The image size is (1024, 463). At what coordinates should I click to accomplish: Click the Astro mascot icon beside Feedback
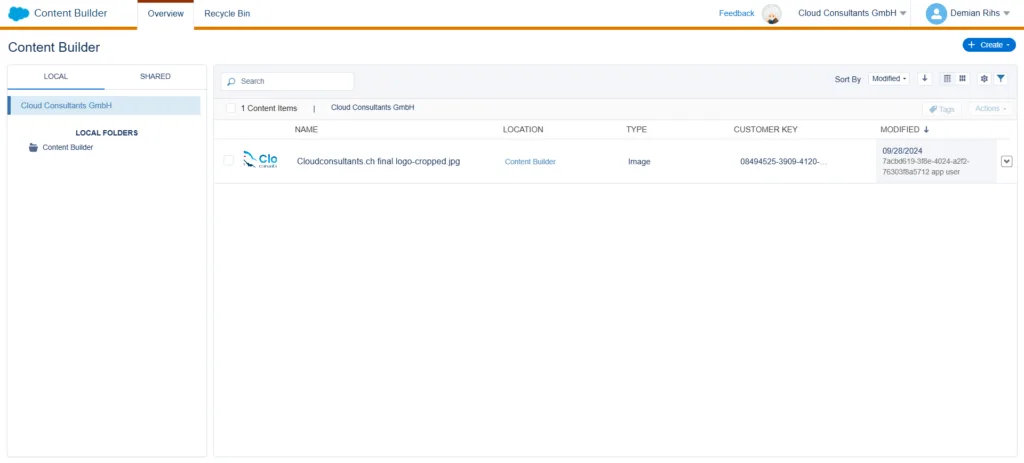click(771, 14)
